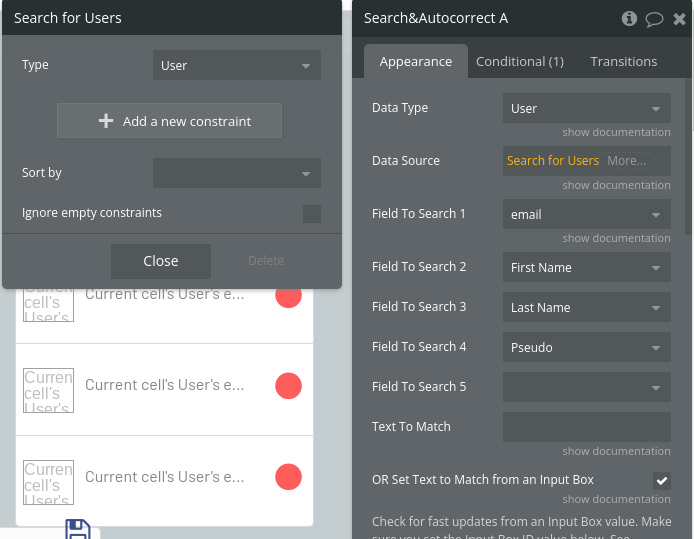Click the floppy disk save icon
The height and width of the screenshot is (539, 694).
(x=78, y=530)
